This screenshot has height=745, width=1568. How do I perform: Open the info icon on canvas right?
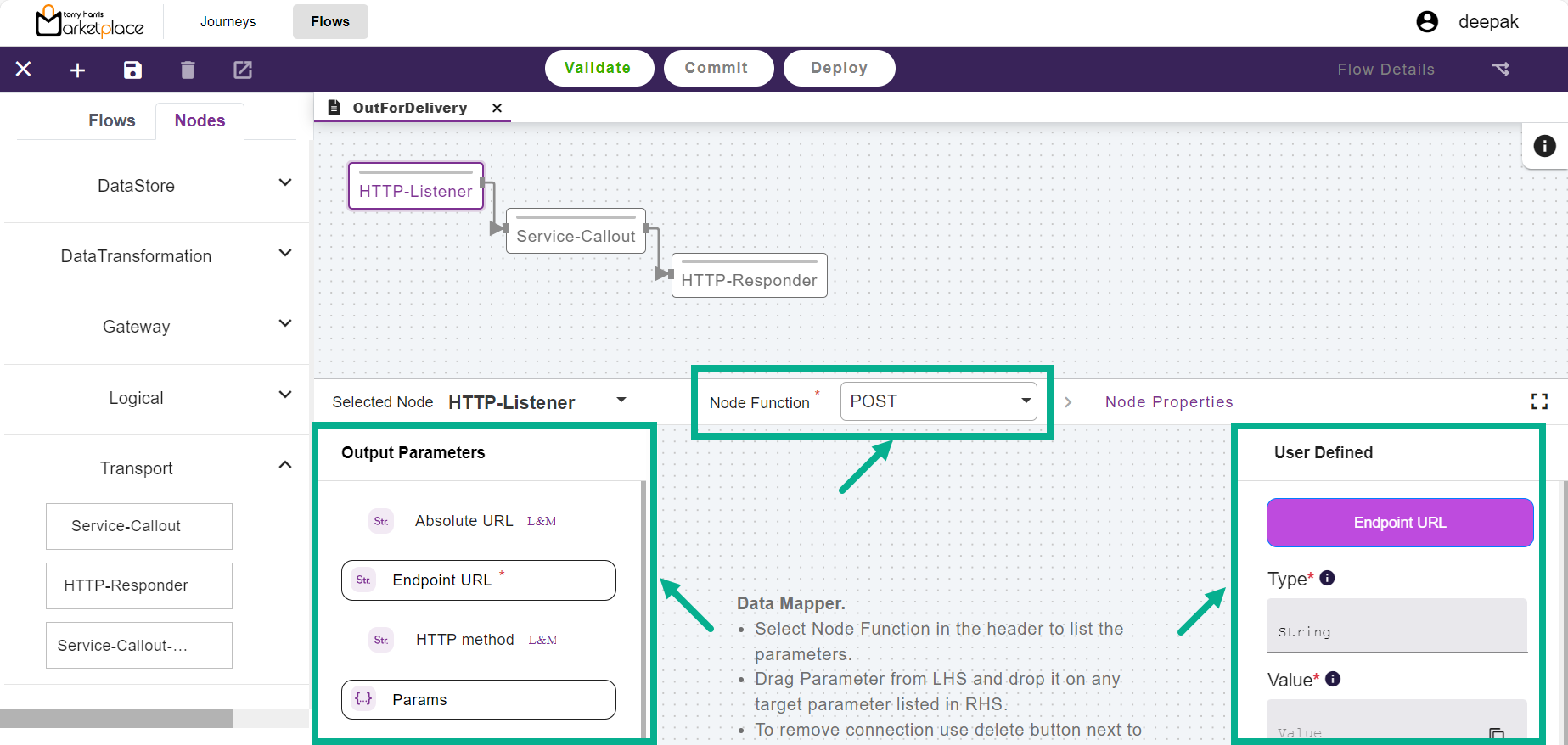coord(1544,146)
